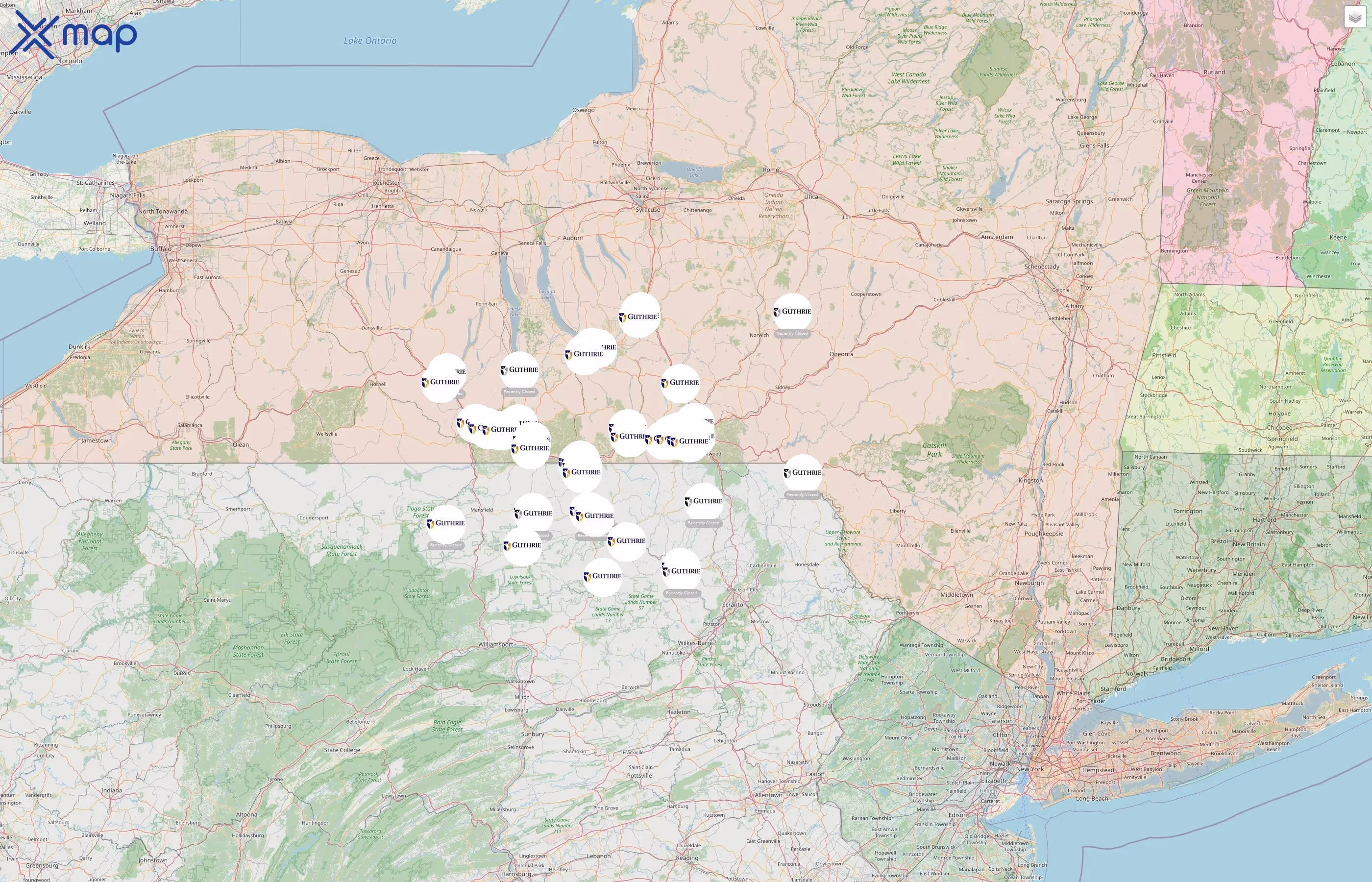Click the Scranton city label

pyautogui.click(x=734, y=604)
